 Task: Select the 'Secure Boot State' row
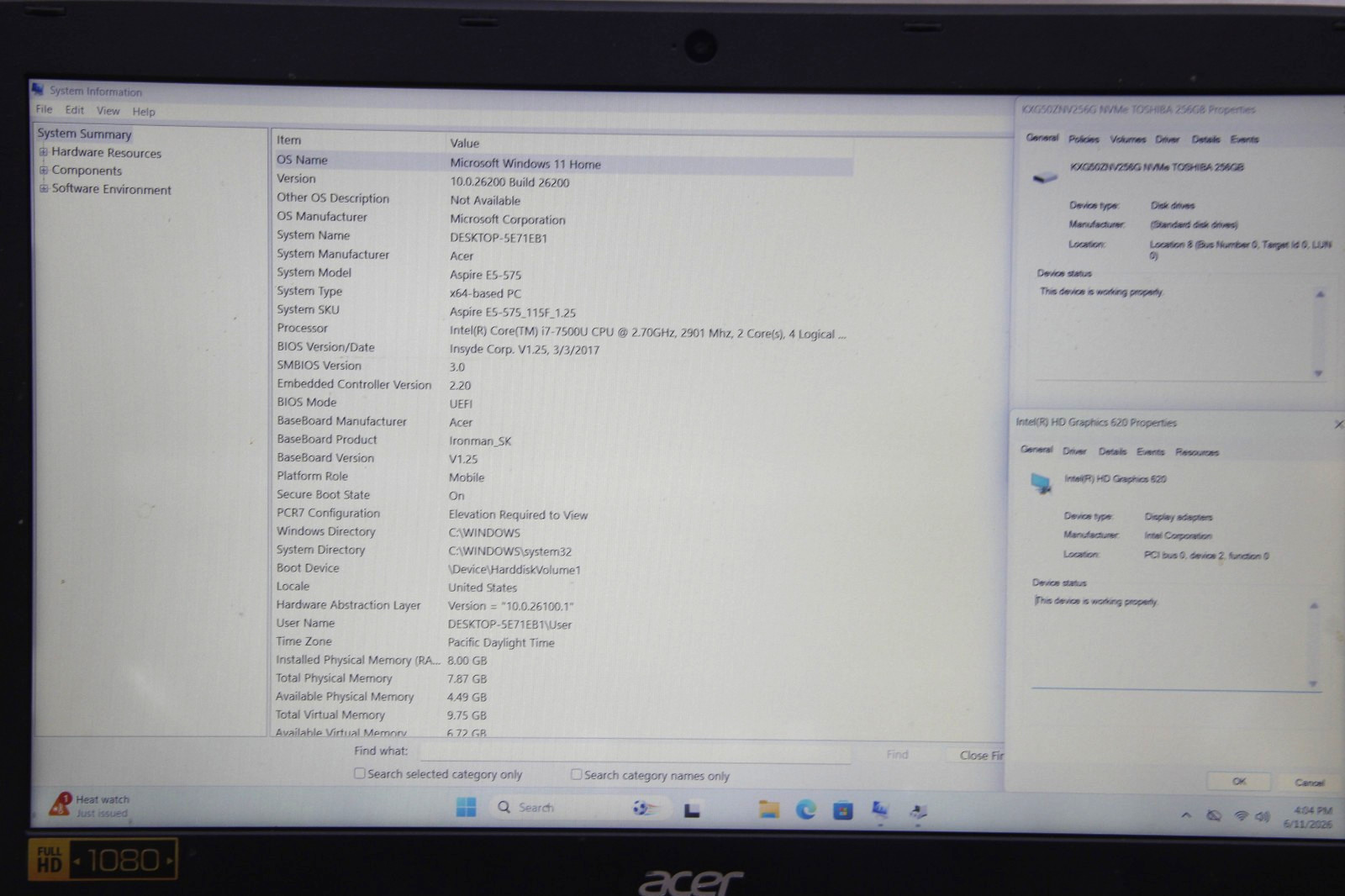click(563, 495)
